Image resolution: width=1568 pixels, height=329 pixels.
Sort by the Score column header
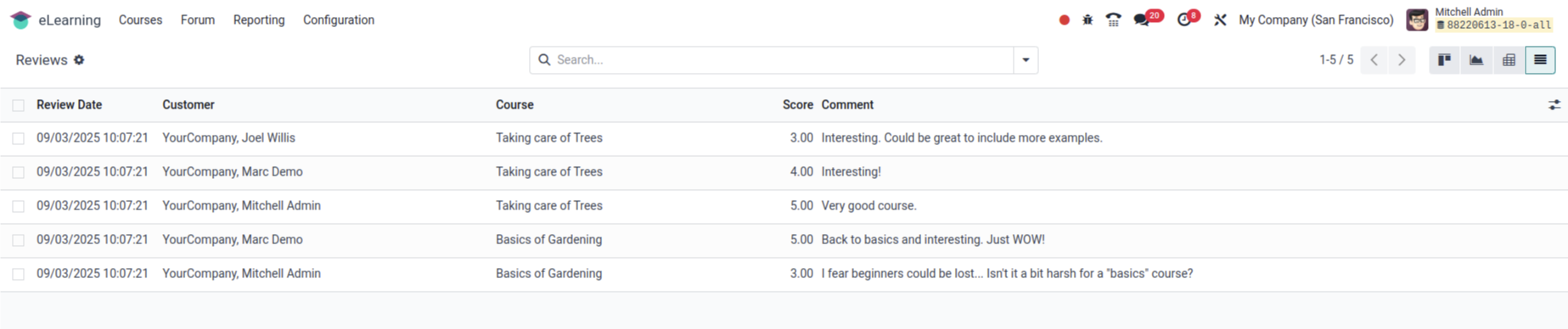797,105
